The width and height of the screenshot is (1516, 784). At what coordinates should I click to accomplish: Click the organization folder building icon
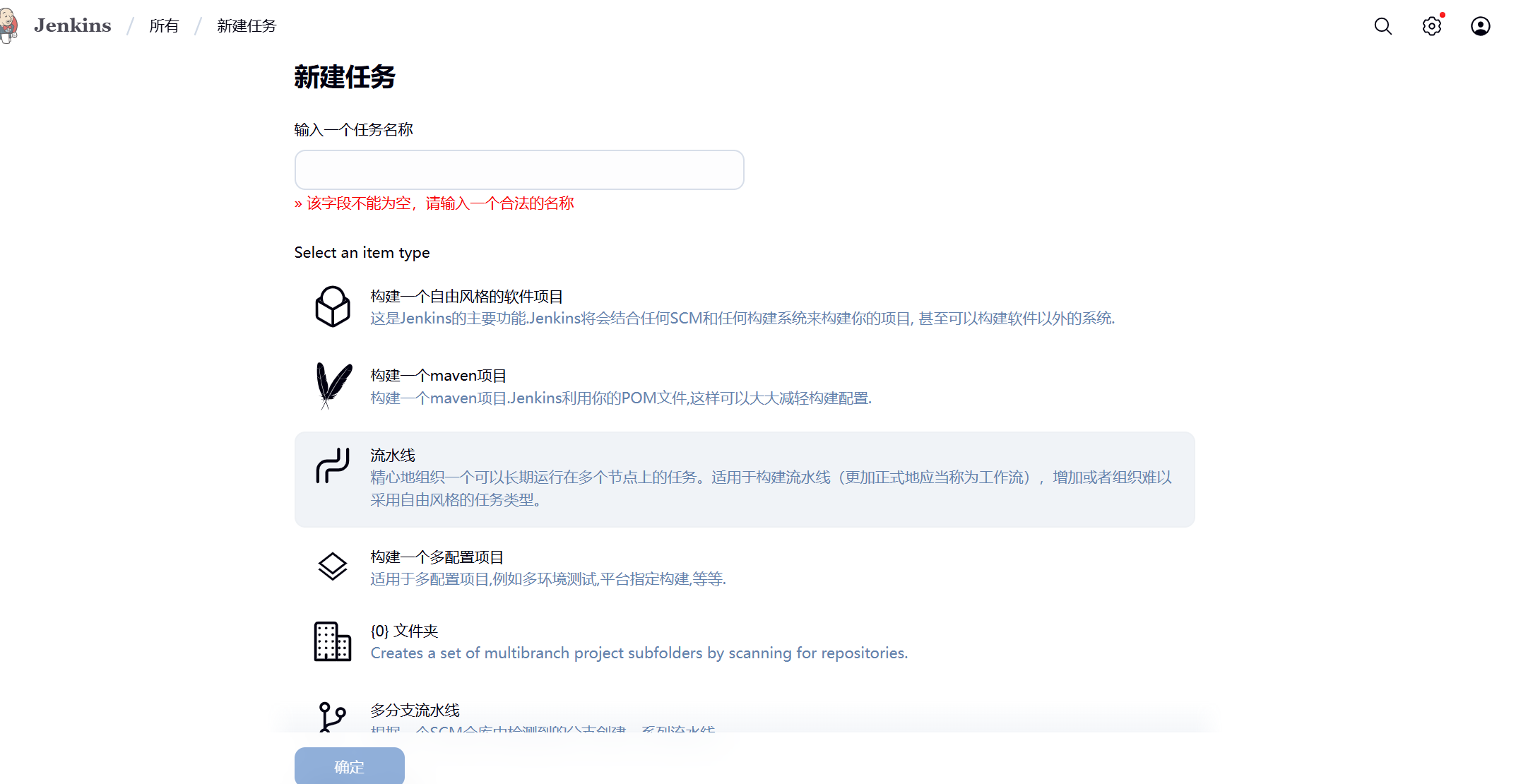click(x=333, y=641)
